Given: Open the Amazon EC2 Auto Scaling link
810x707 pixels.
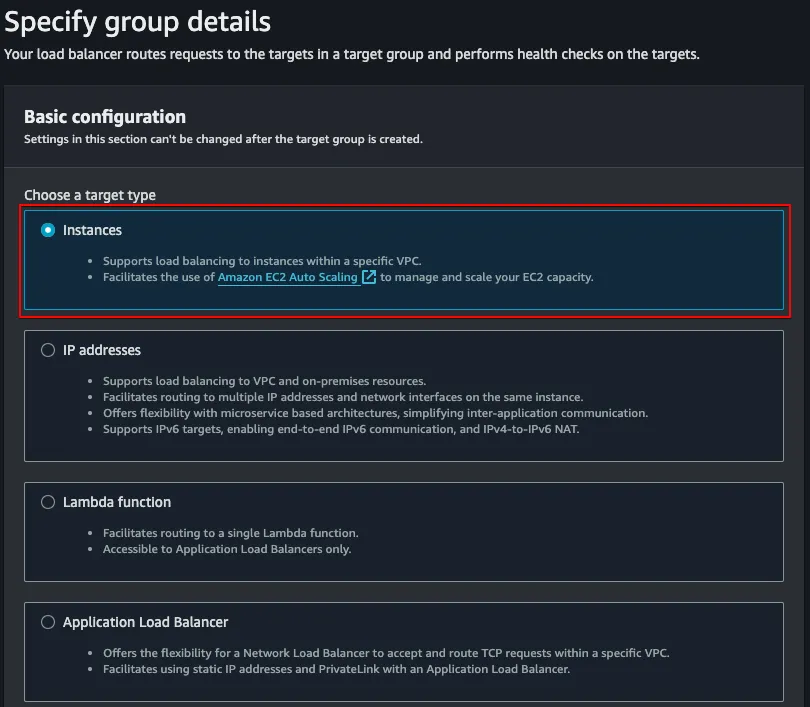Looking at the screenshot, I should click(287, 277).
